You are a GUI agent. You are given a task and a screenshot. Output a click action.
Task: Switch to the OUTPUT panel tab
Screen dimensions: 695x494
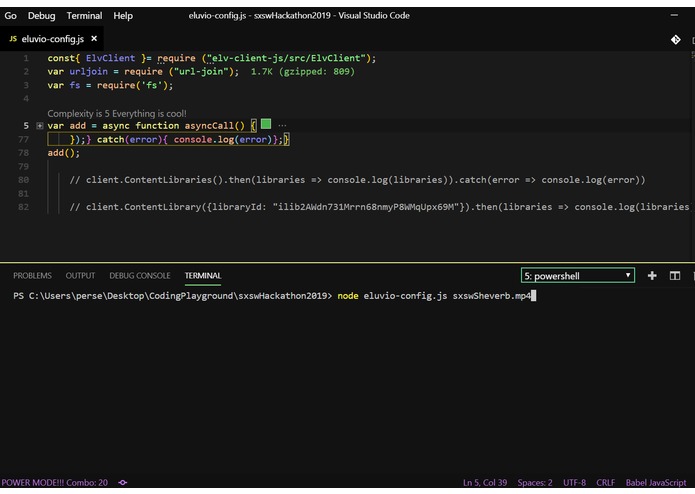pos(80,276)
